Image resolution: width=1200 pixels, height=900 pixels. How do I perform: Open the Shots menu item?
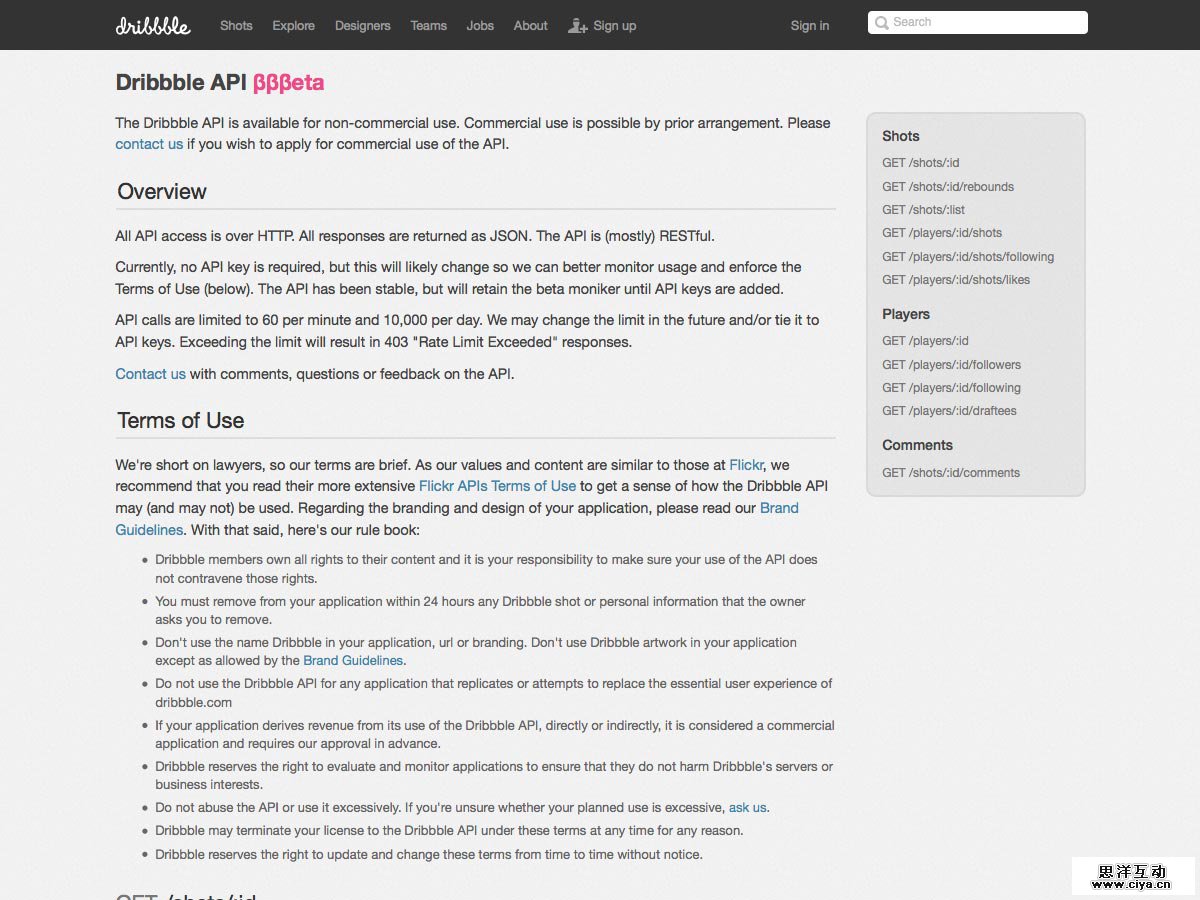pos(236,26)
